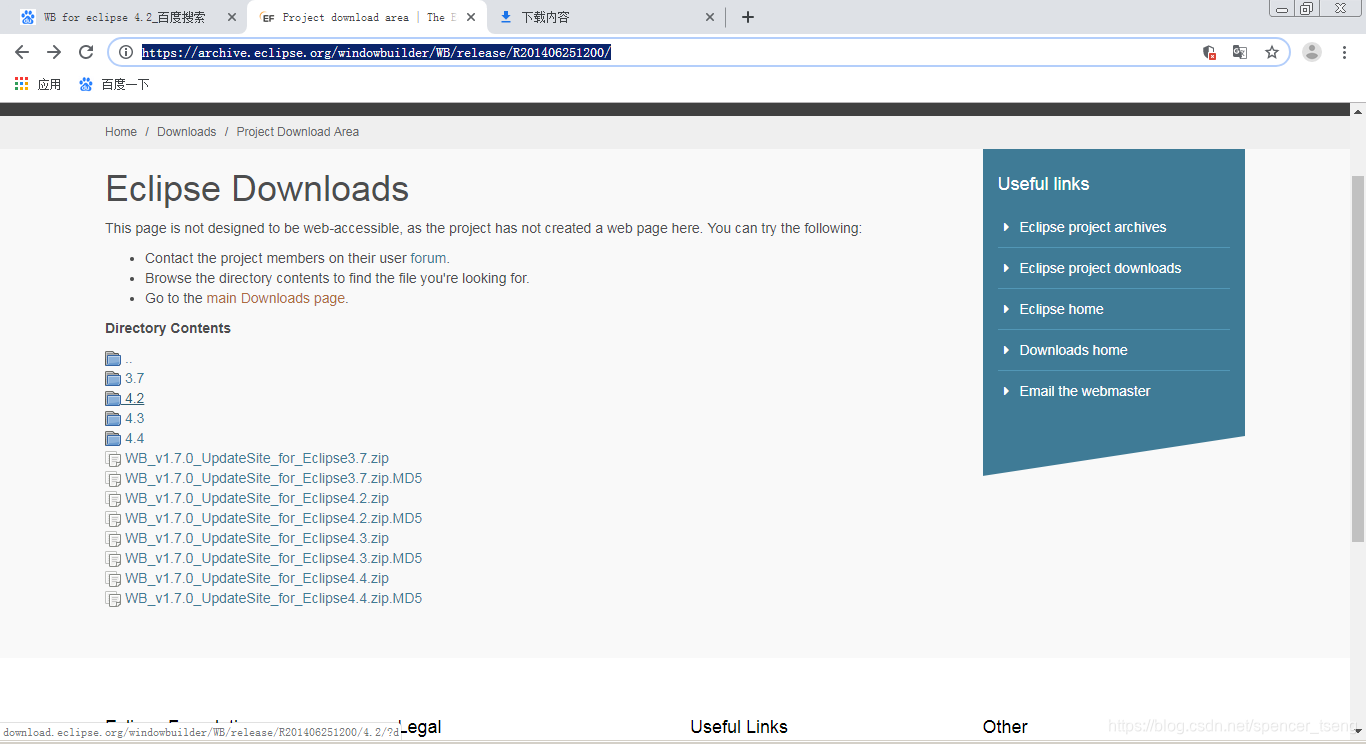The width and height of the screenshot is (1366, 744).
Task: Open Eclipse project archives link
Action: click(x=1093, y=228)
